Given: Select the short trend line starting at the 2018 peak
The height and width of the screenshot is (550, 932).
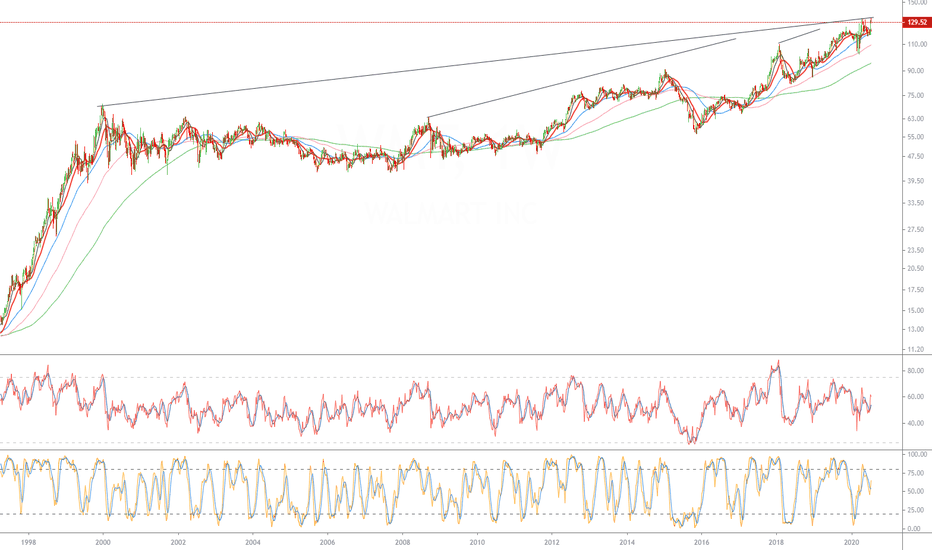Looking at the screenshot, I should point(799,36).
